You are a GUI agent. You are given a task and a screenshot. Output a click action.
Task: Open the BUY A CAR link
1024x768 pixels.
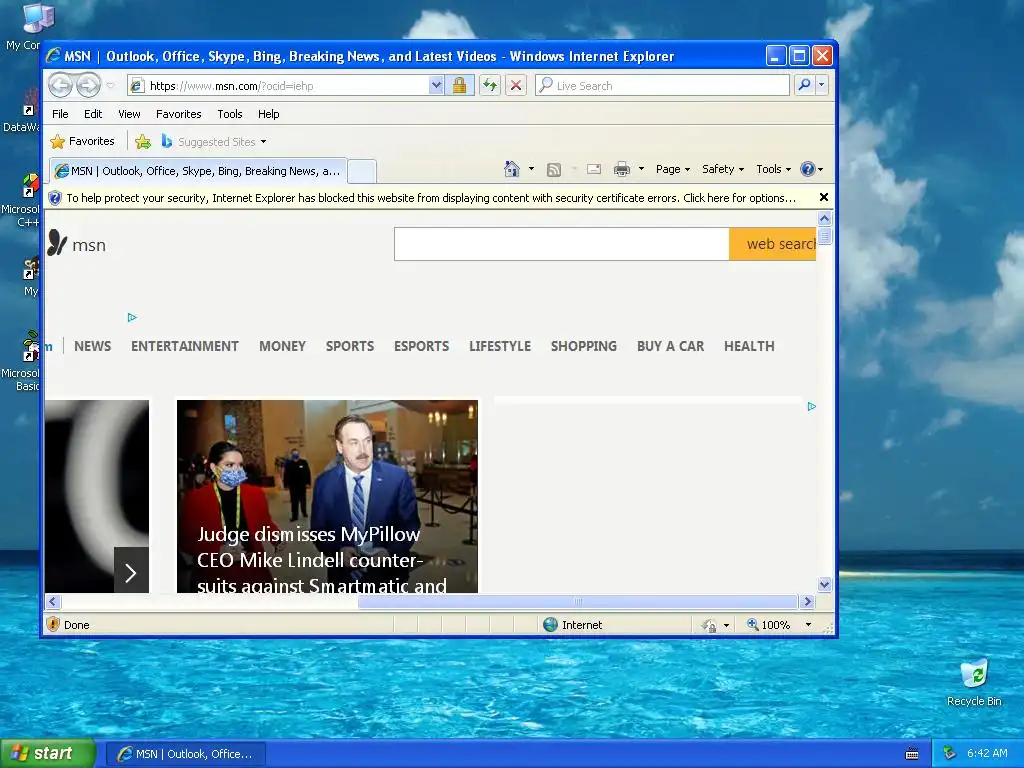pos(671,346)
